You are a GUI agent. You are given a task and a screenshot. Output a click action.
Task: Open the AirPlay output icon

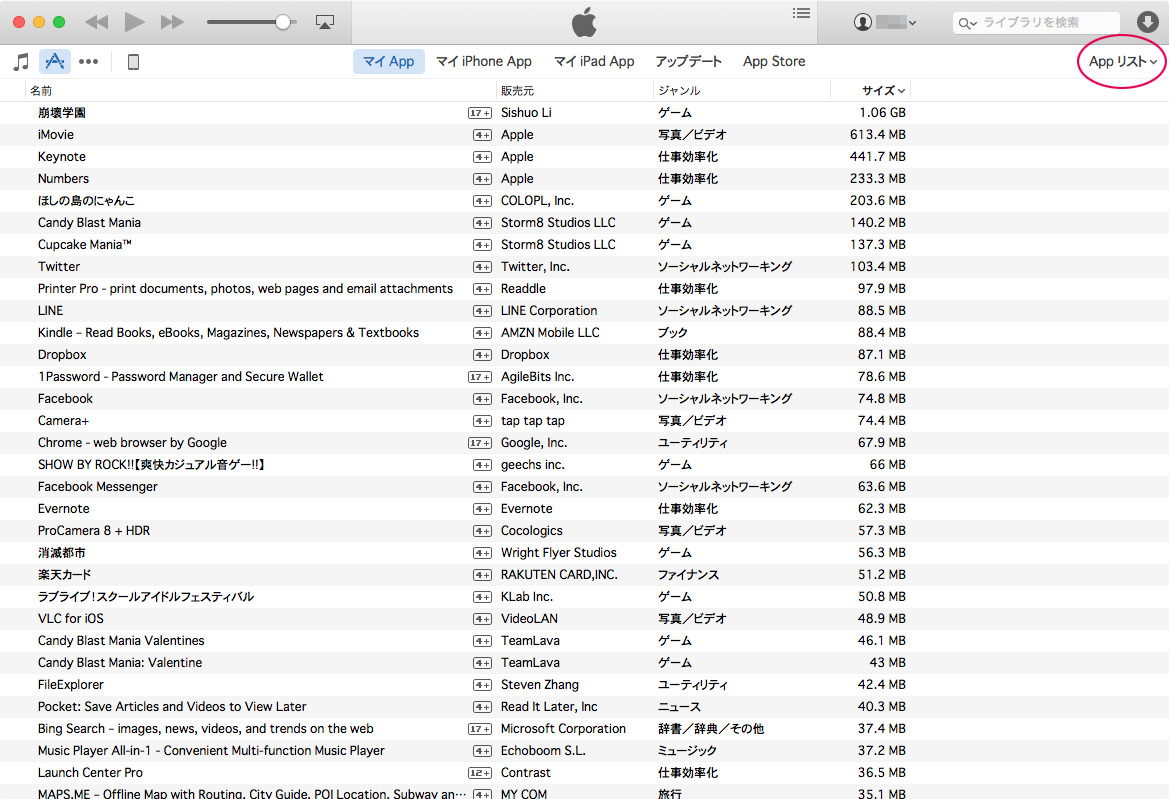point(324,22)
